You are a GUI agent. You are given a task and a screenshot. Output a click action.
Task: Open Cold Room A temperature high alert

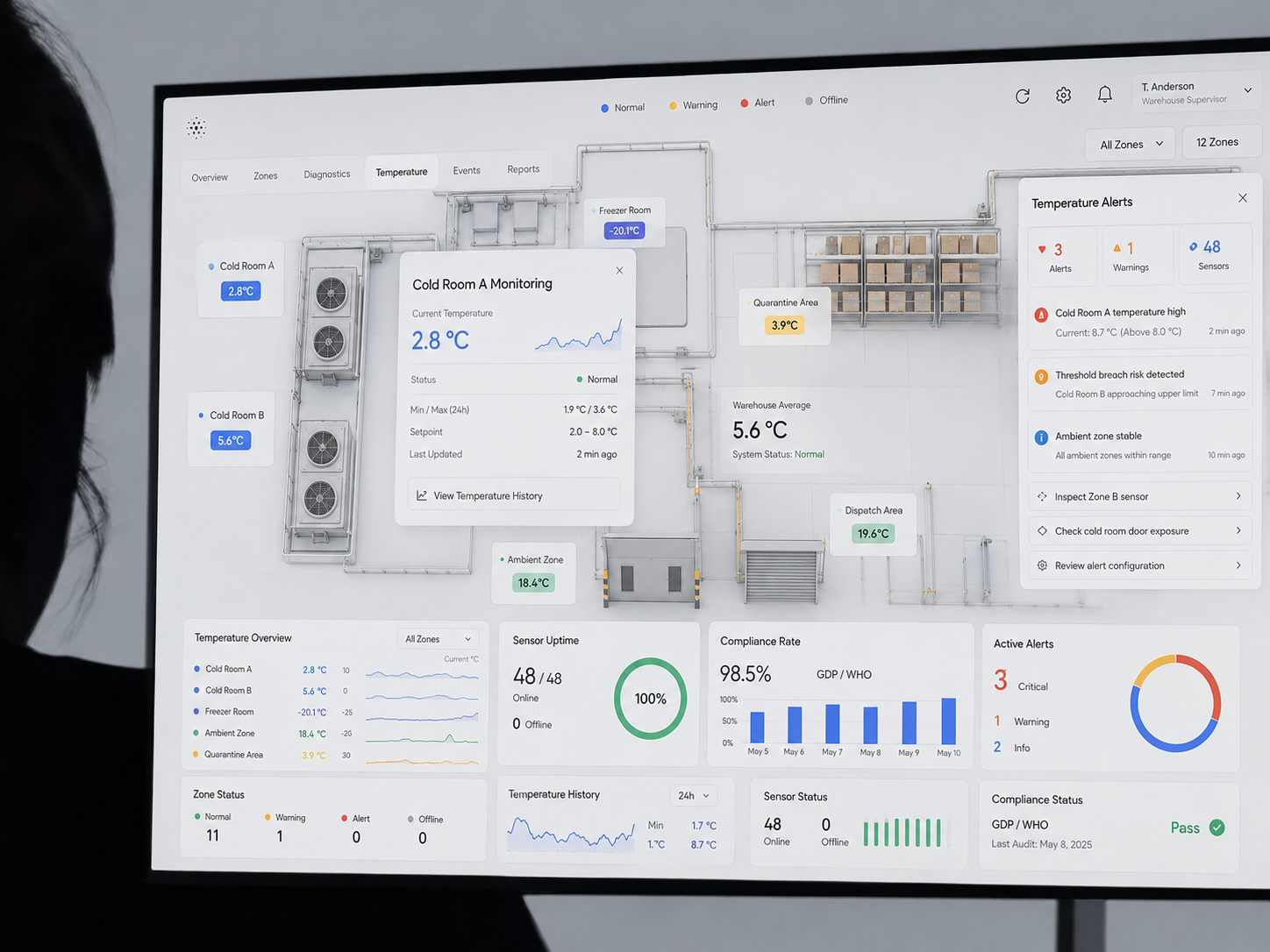coord(1139,321)
